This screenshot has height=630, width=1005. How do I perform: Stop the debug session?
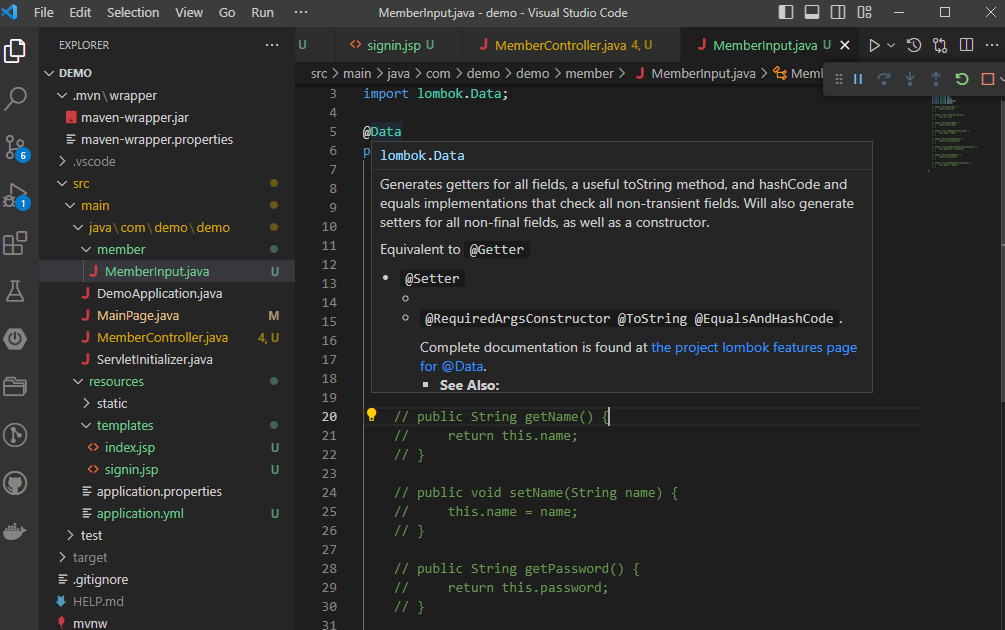tap(988, 79)
